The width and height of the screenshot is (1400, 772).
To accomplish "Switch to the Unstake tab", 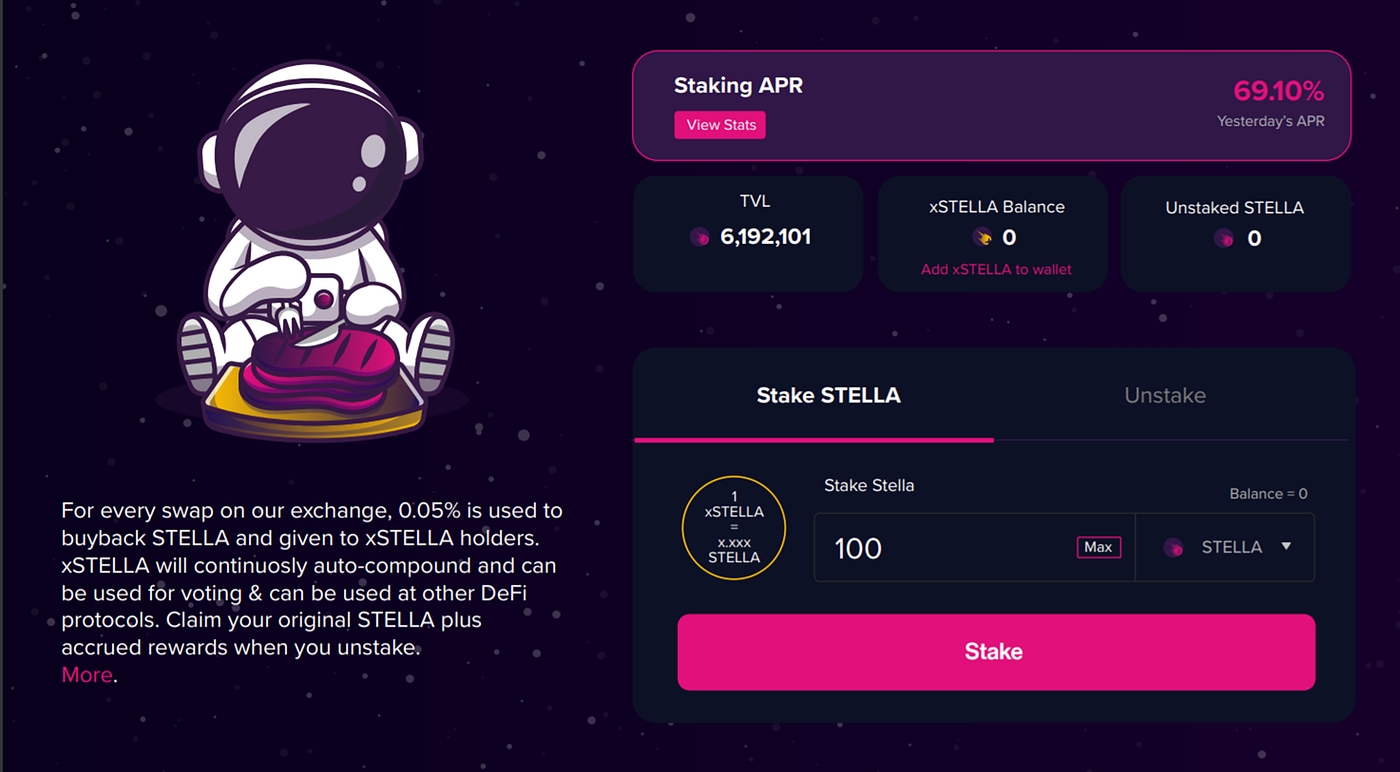I will click(x=1165, y=395).
